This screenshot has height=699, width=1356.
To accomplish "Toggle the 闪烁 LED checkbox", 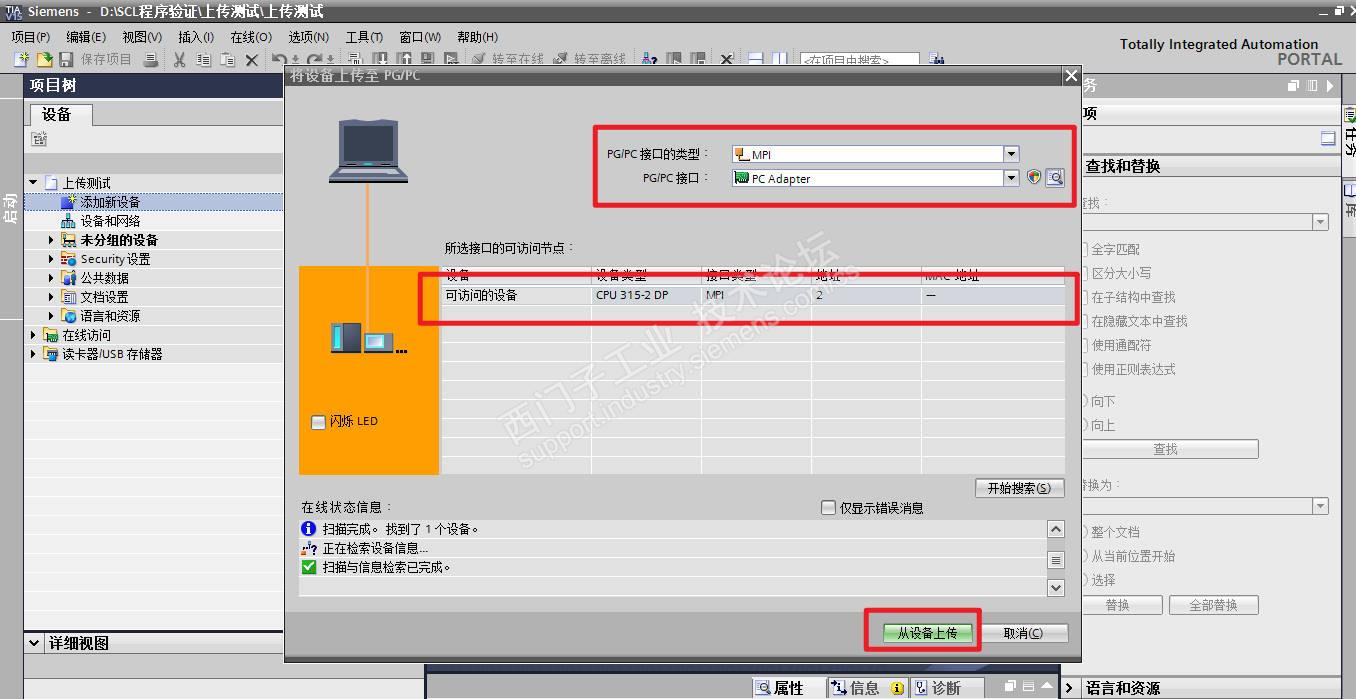I will tap(319, 422).
